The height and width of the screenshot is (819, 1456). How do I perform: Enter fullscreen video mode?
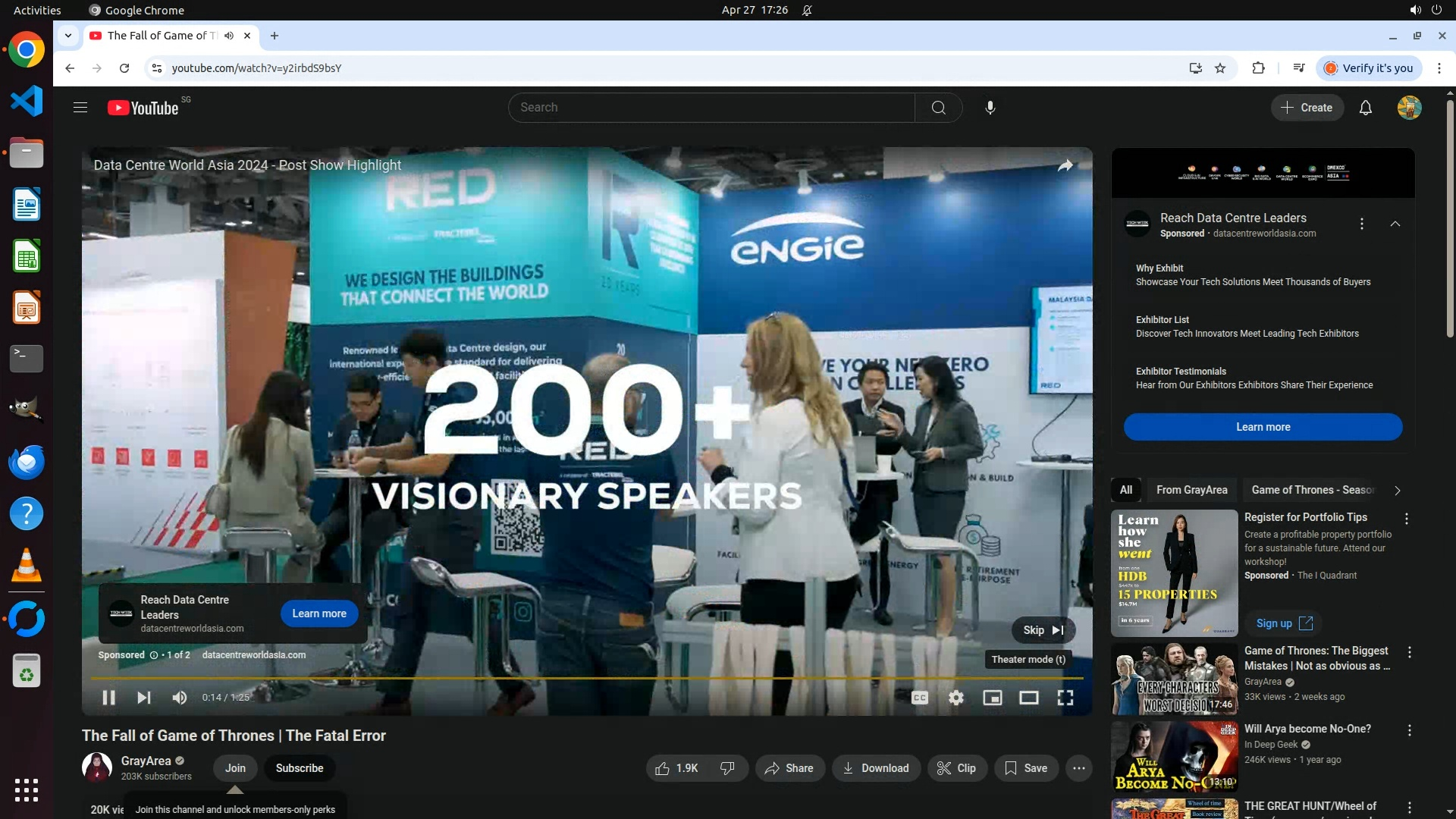(1065, 698)
